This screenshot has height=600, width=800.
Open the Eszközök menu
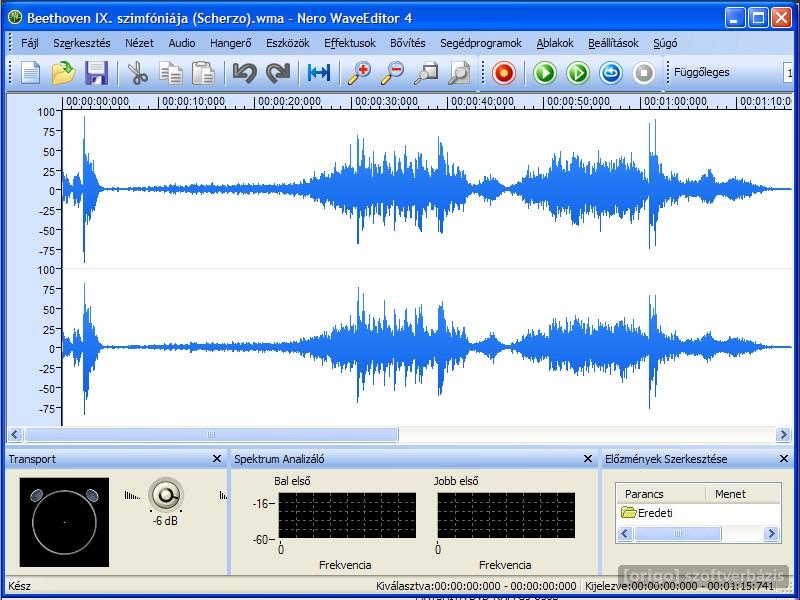(x=288, y=43)
